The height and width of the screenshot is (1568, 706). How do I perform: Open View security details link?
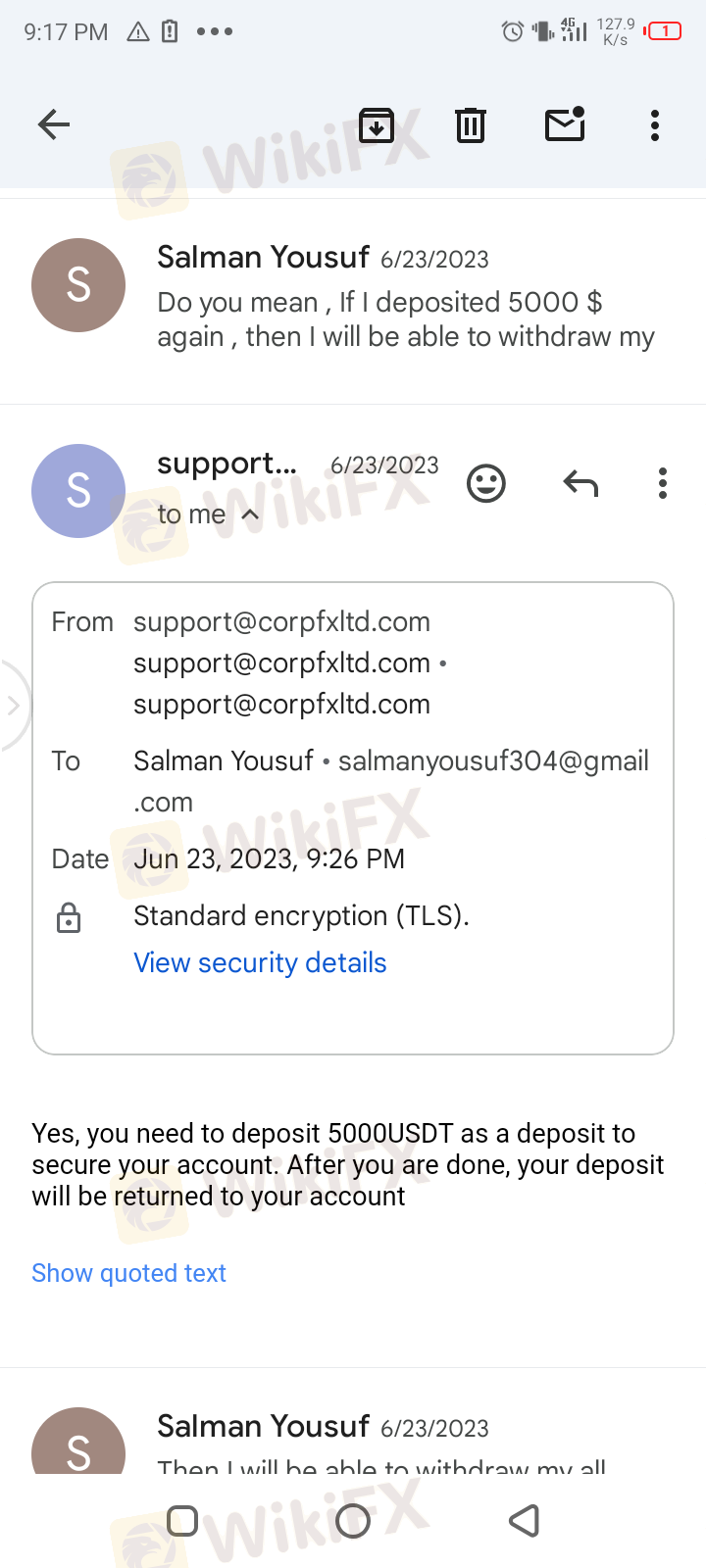click(260, 962)
